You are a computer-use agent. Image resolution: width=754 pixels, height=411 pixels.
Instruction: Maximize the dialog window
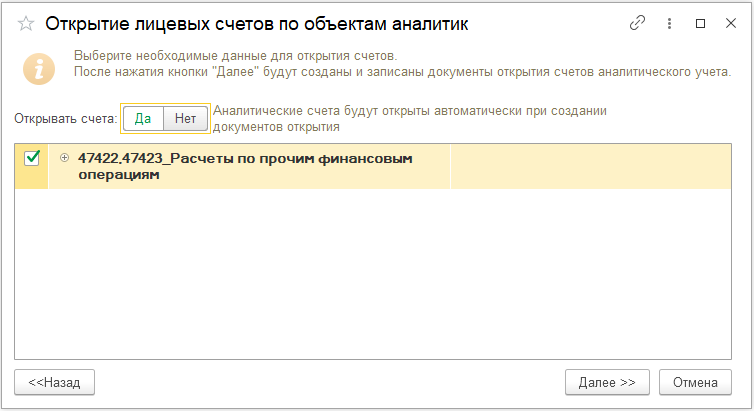click(x=701, y=23)
